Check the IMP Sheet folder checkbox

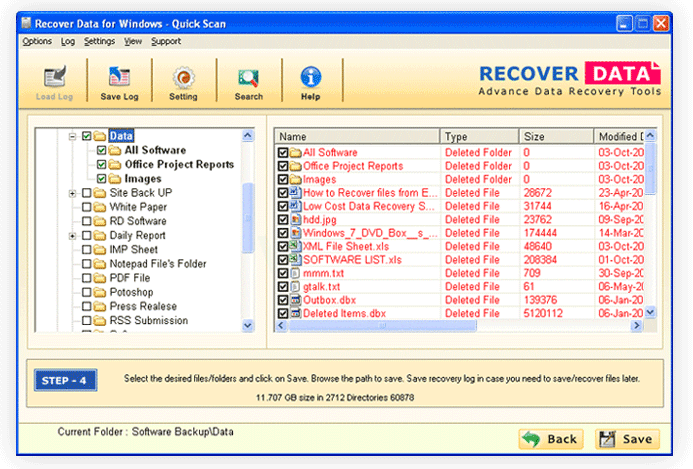tap(87, 249)
